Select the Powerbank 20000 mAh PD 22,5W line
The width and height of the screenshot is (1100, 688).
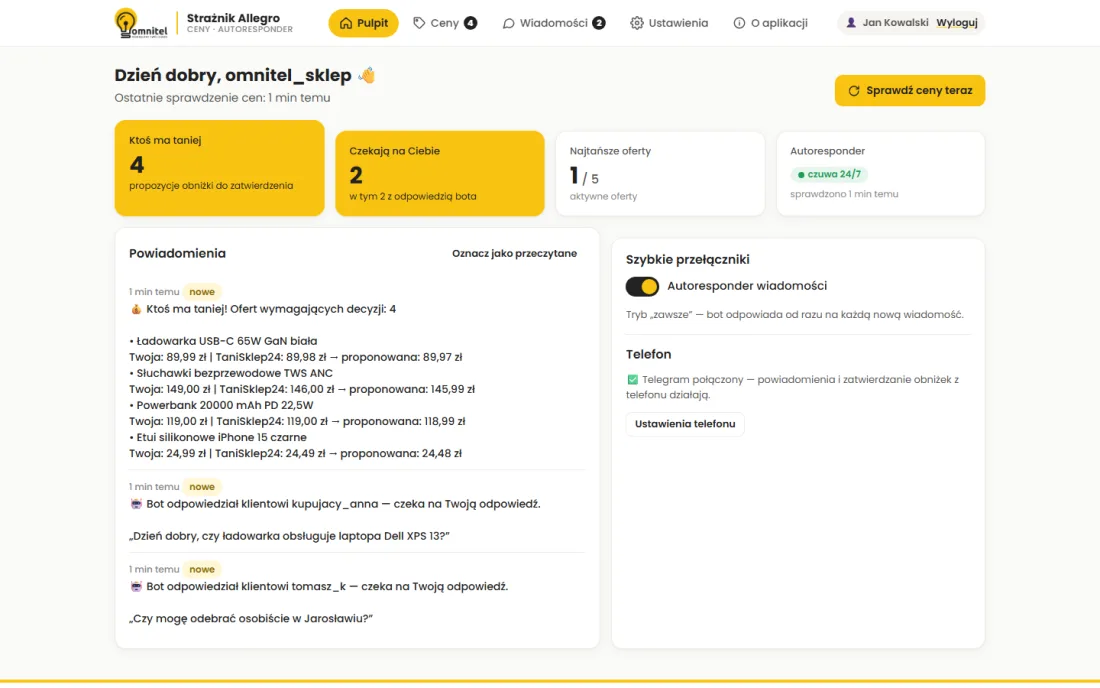coord(221,405)
